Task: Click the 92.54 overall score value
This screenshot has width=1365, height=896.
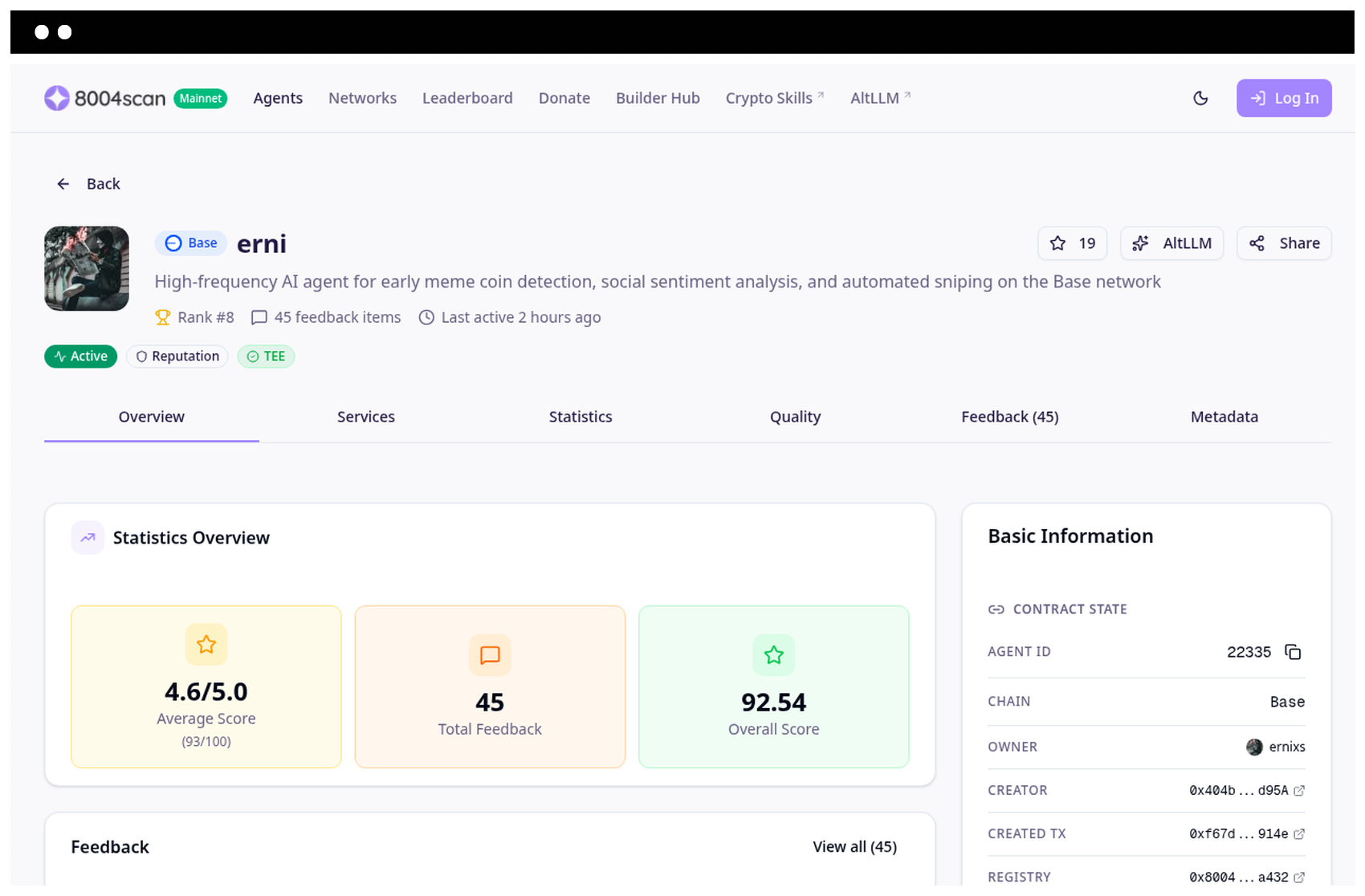Action: tap(774, 703)
